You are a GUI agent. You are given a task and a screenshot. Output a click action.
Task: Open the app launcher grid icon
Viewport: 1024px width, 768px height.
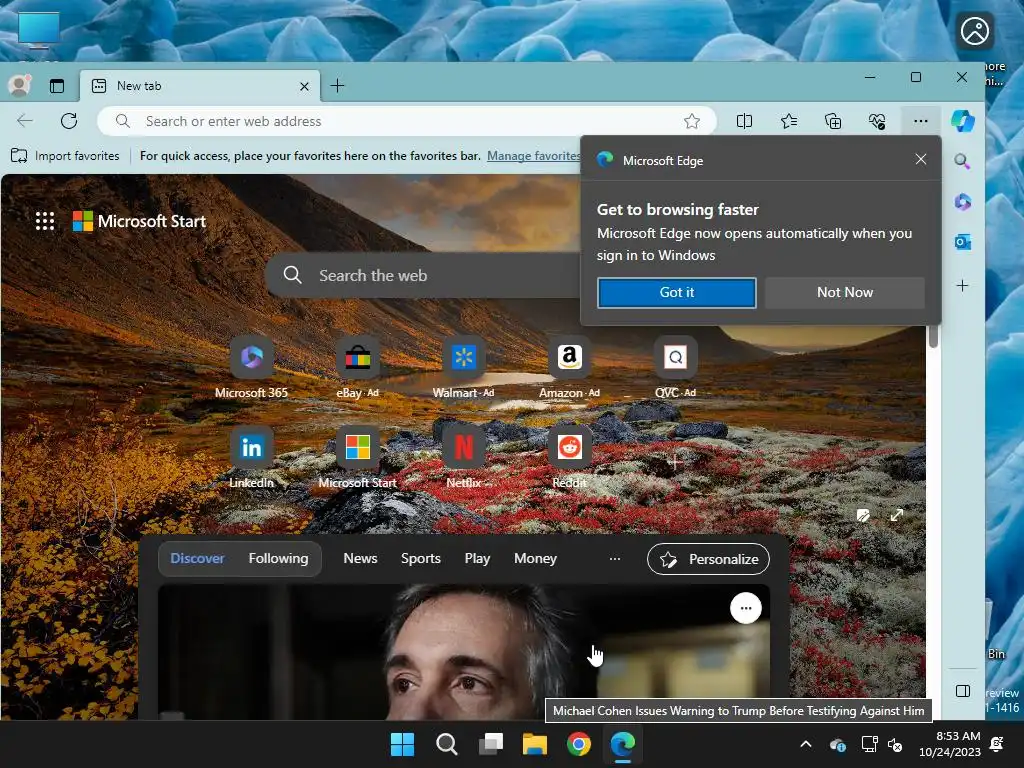pyautogui.click(x=44, y=221)
